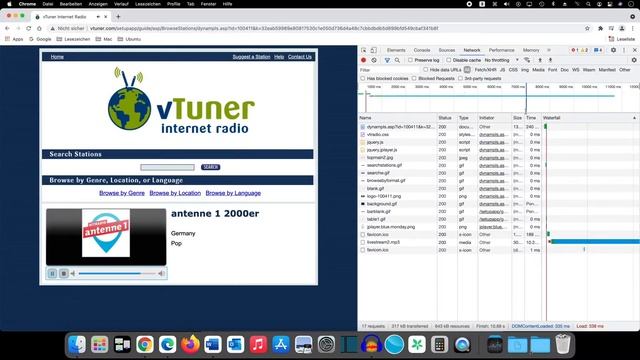Open the Sources tab
This screenshot has width=640, height=360.
tap(447, 50)
